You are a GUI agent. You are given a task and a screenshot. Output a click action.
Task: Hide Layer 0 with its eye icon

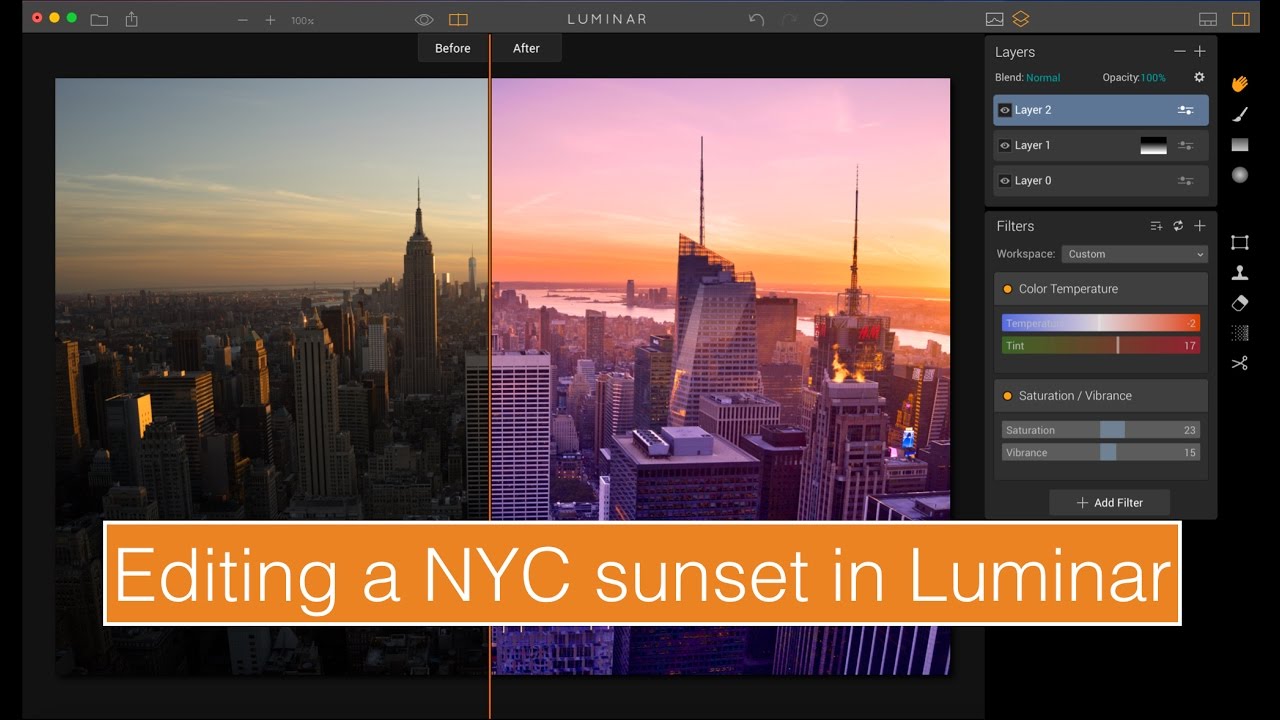tap(1005, 181)
